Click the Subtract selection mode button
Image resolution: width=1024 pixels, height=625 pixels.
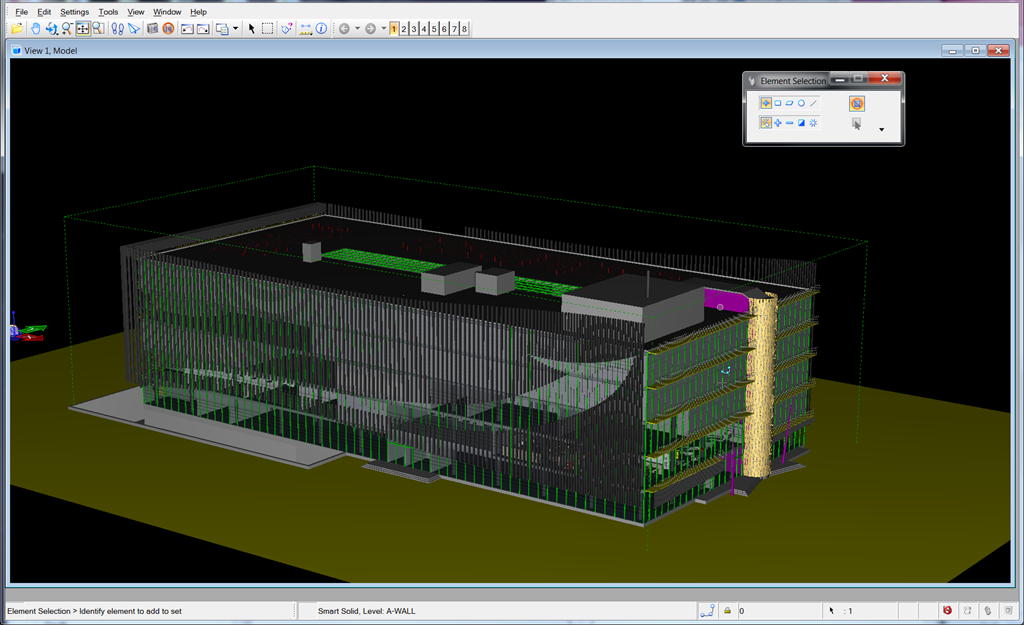point(789,123)
